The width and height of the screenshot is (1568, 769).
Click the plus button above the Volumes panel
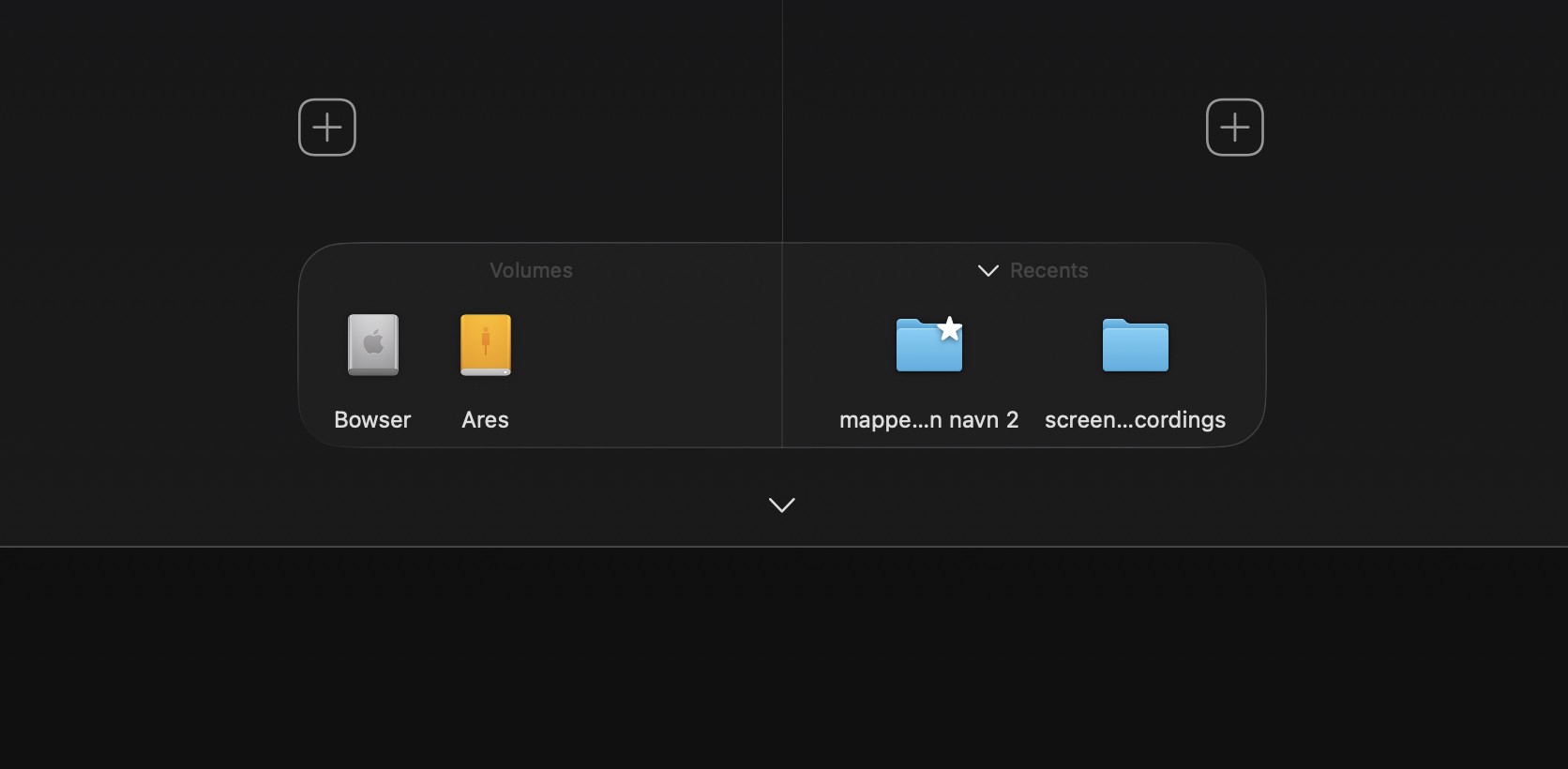327,128
